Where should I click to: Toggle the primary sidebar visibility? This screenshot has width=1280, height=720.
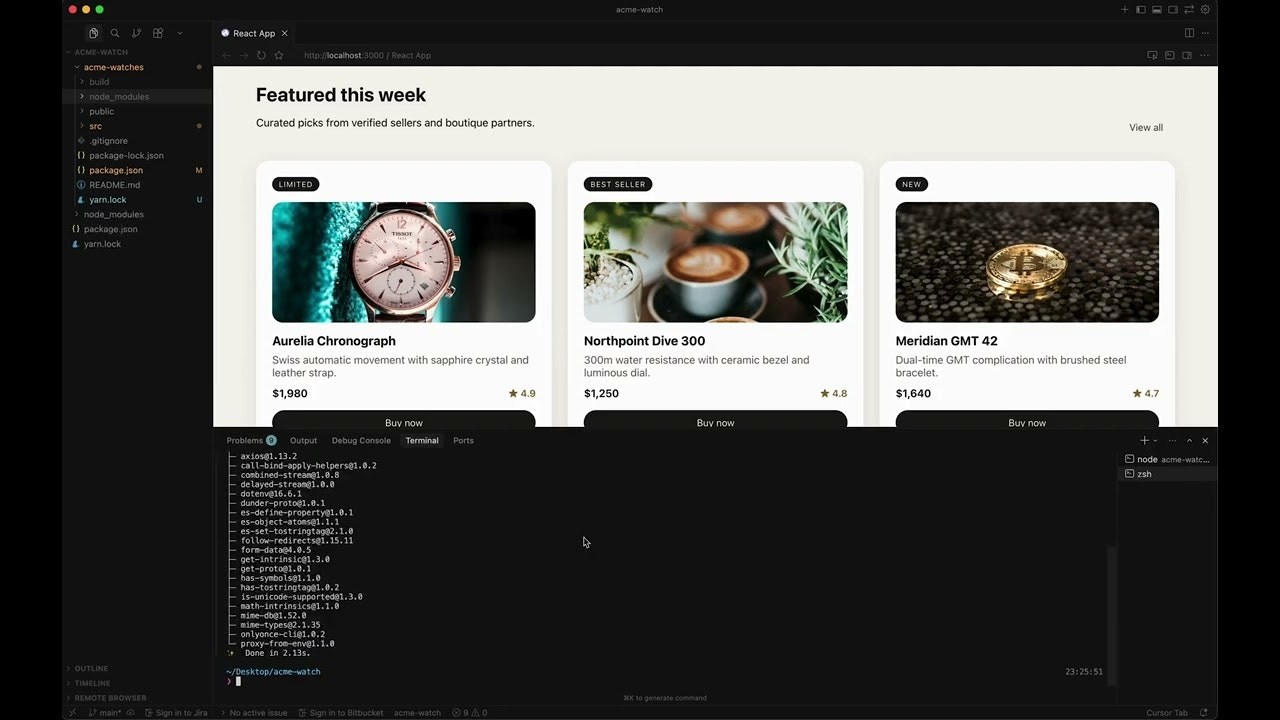[x=1141, y=10]
